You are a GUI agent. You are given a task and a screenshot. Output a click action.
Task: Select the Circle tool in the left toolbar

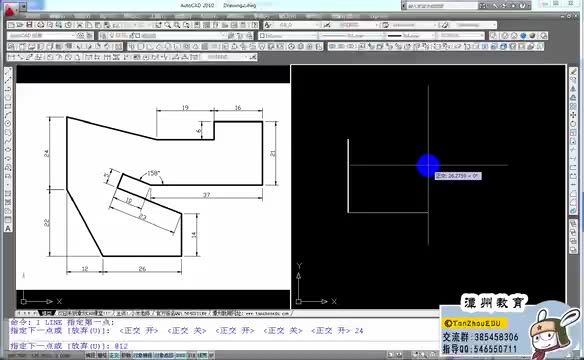(x=8, y=124)
